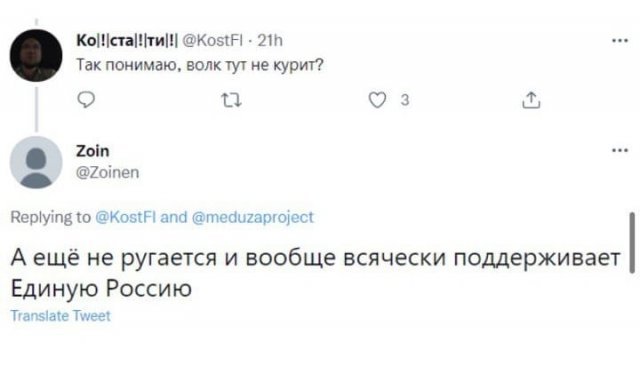Click Translate Tweet
The width and height of the screenshot is (640, 366).
click(x=60, y=316)
